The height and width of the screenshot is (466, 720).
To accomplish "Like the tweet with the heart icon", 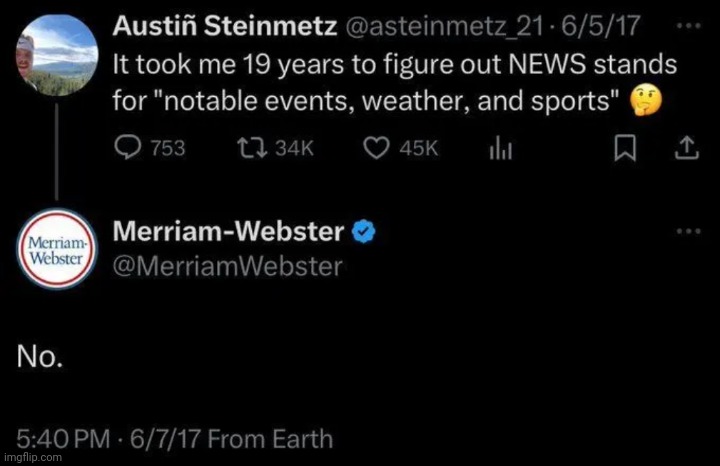I will [374, 148].
